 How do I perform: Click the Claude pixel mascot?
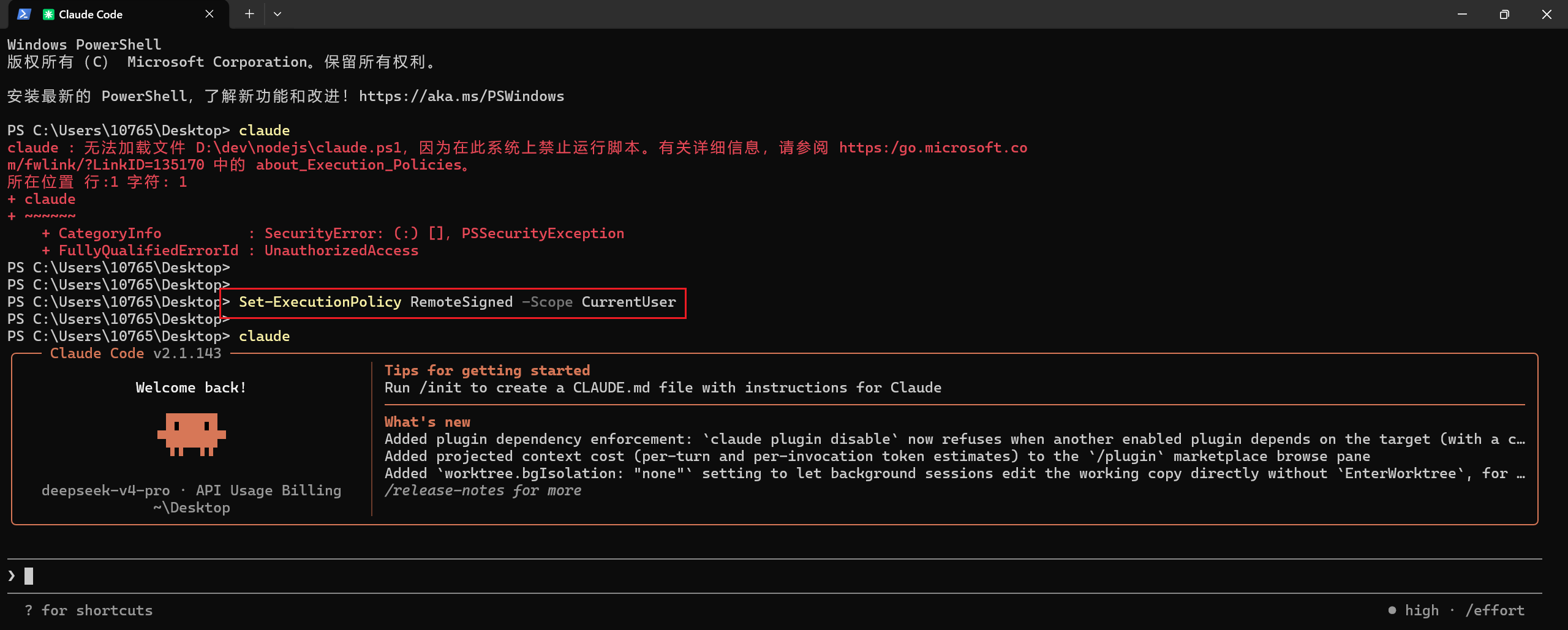coord(192,435)
